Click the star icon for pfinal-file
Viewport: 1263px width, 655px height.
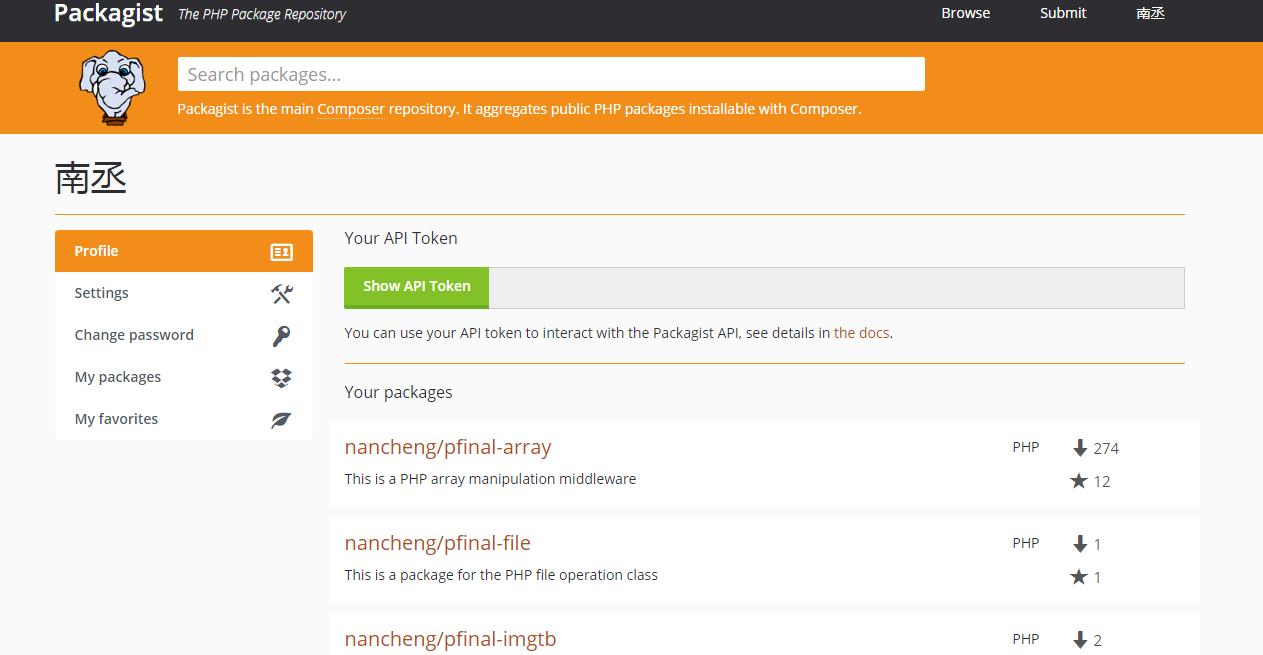point(1079,577)
